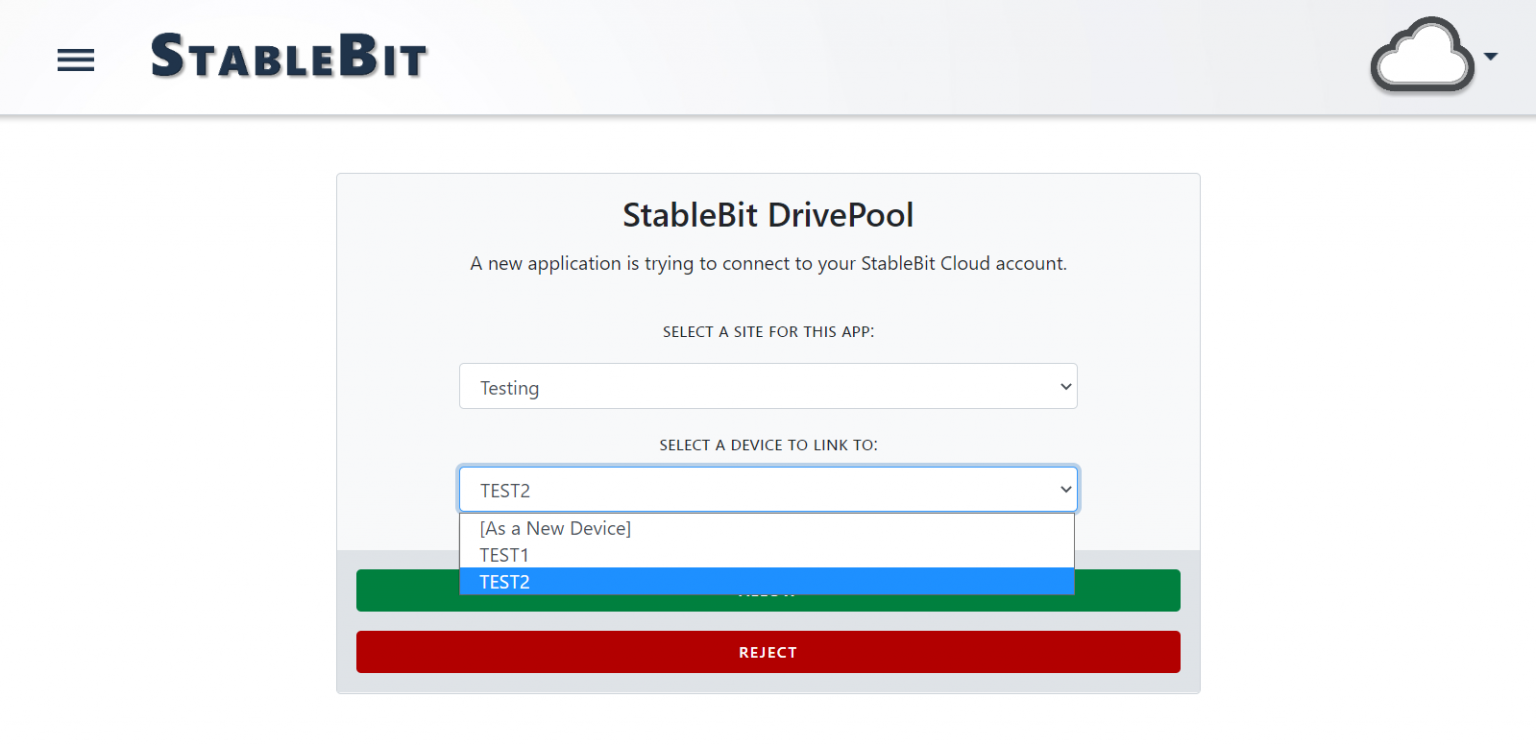The width and height of the screenshot is (1536, 746).
Task: Open the device selection dropdown showing TEST2
Action: tap(768, 489)
